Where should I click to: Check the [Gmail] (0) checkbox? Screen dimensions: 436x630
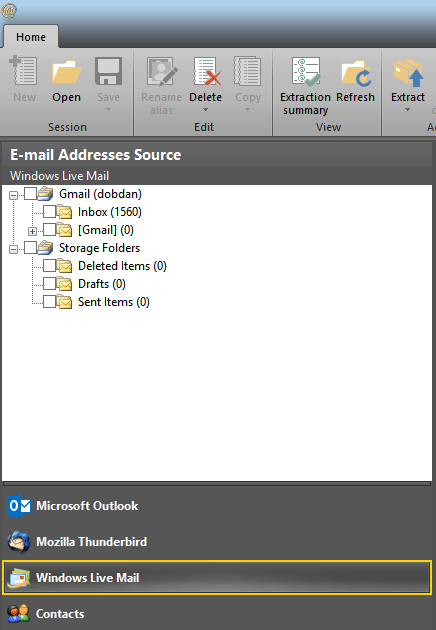coord(49,229)
